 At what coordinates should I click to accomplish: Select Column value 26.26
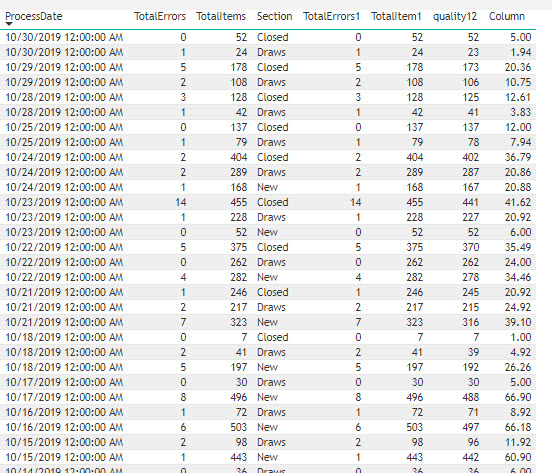tap(518, 367)
